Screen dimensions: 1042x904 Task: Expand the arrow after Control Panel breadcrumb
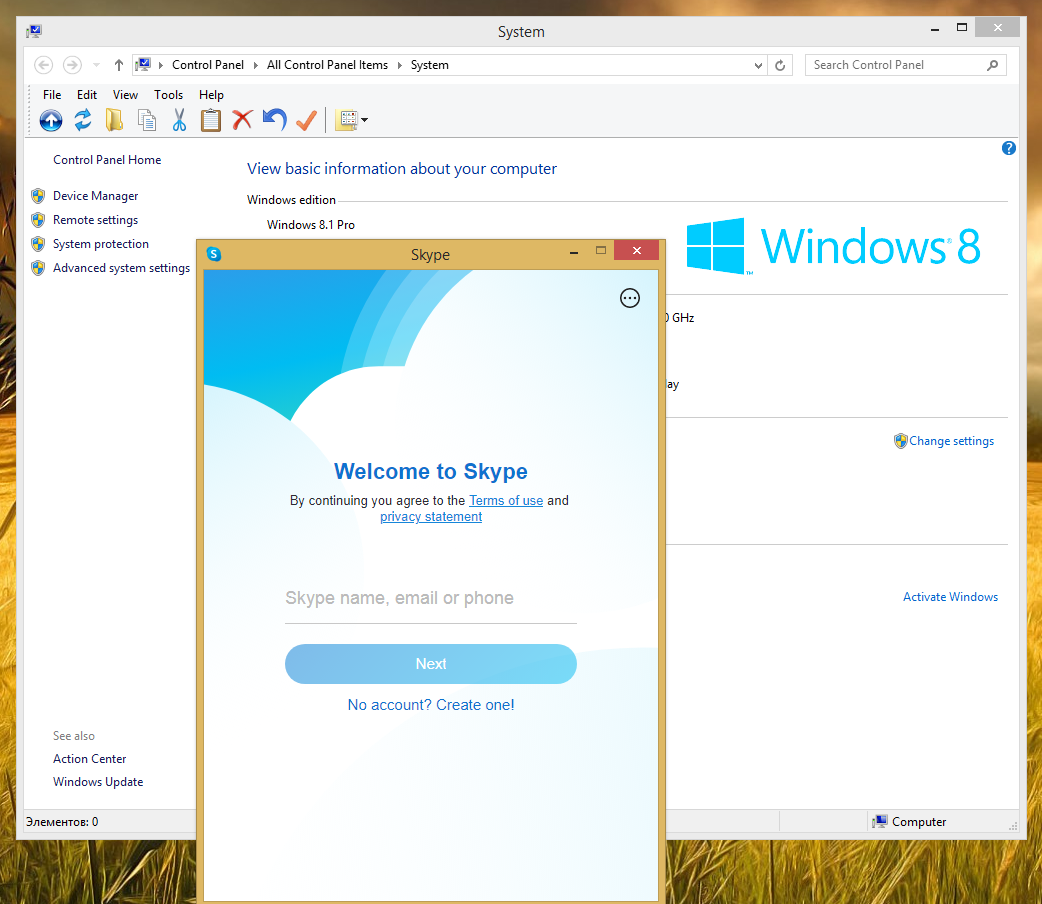pyautogui.click(x=256, y=65)
